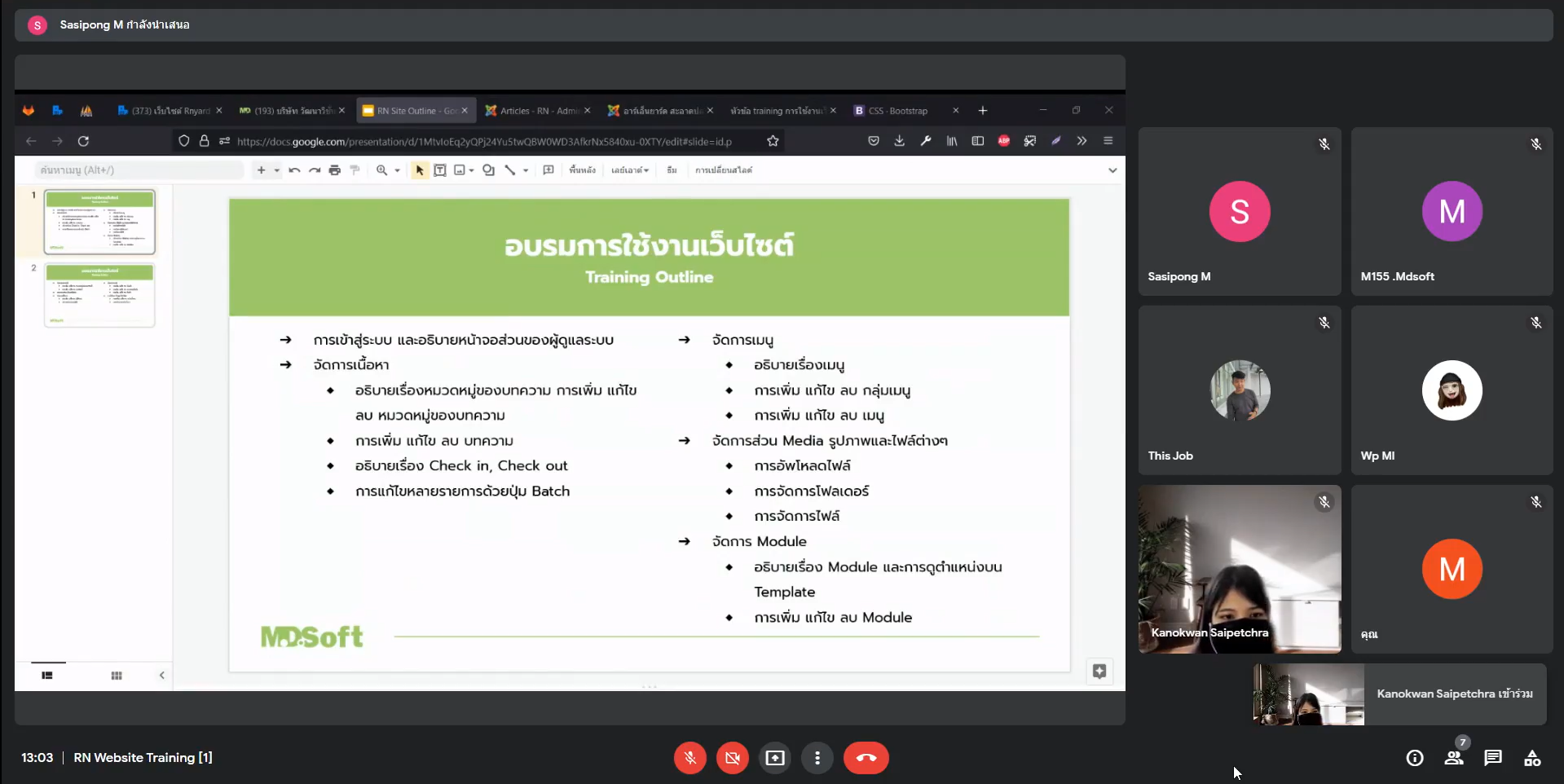Open the เลย์เอาต์ layout dropdown
The height and width of the screenshot is (784, 1564).
(x=630, y=170)
